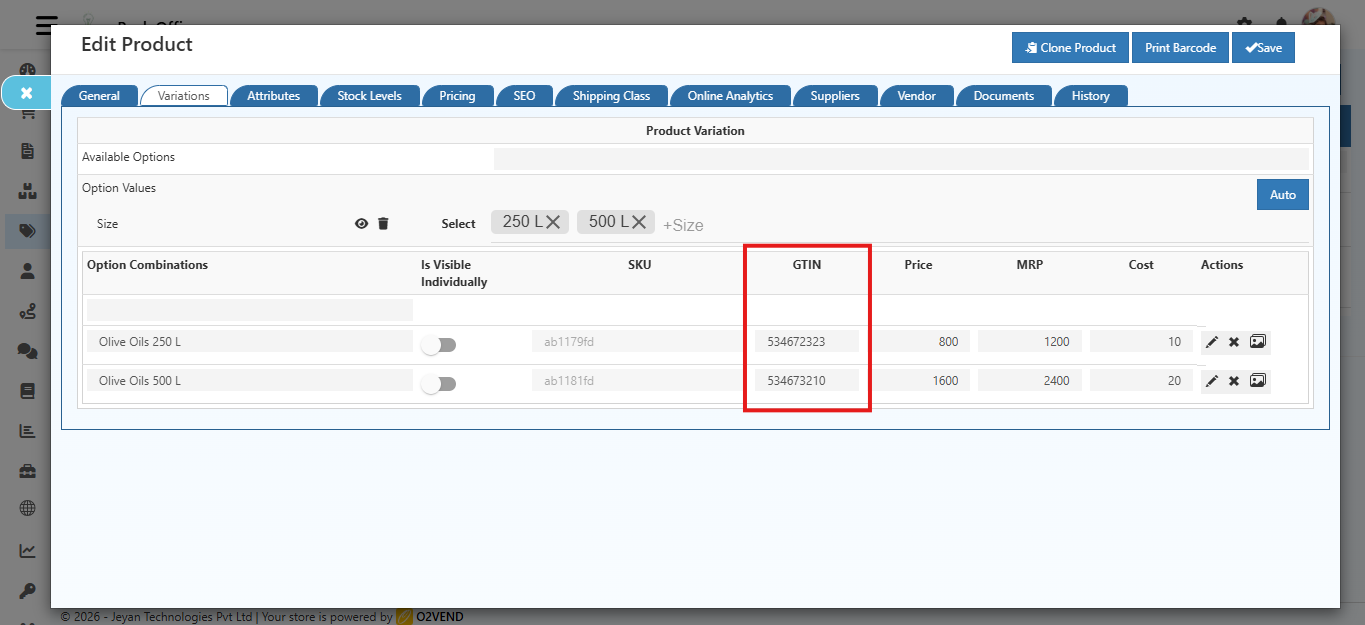
Task: Open the Available Options selection field
Action: tap(900, 159)
